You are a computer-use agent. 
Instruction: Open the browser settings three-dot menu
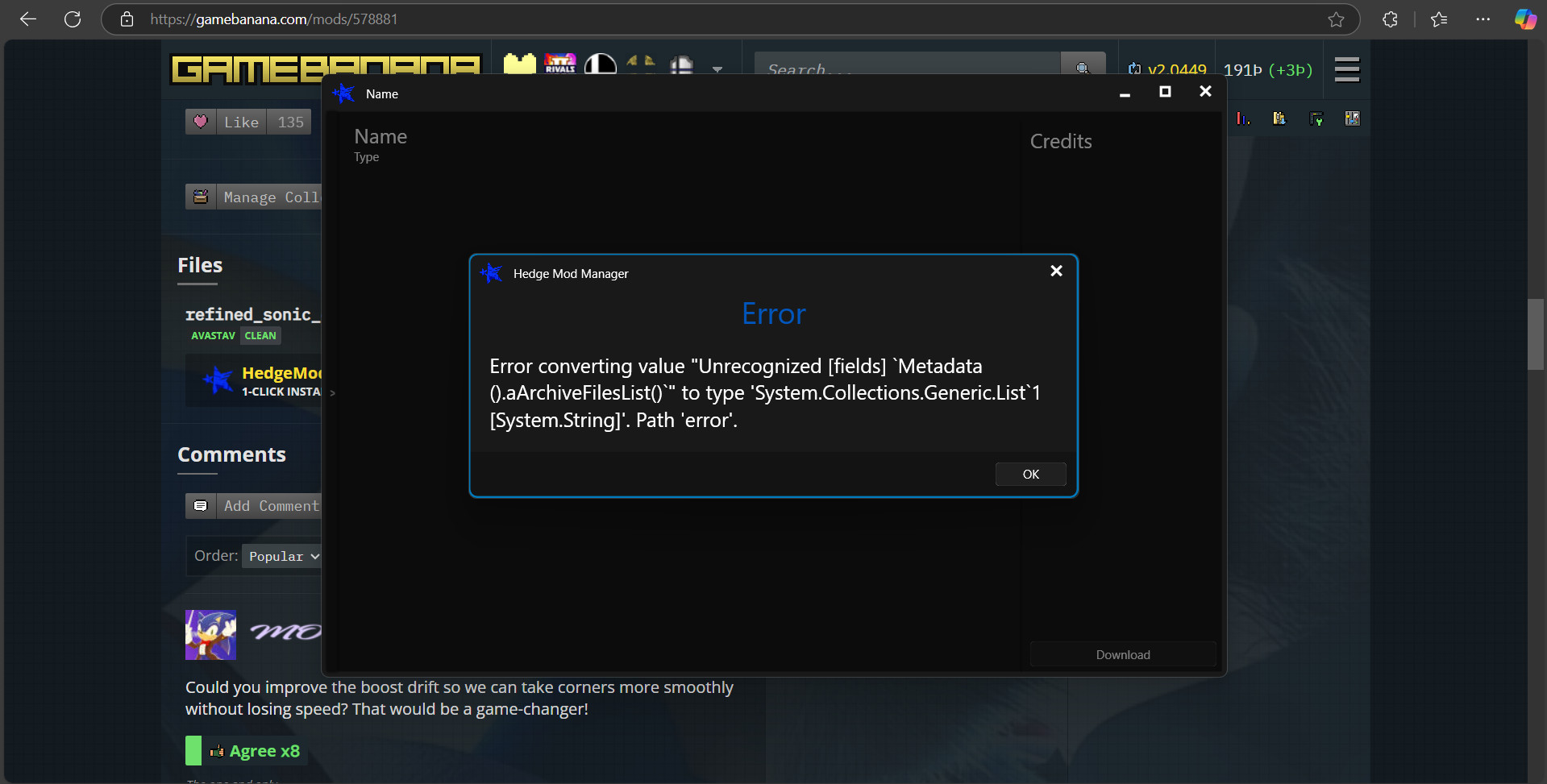tap(1483, 19)
